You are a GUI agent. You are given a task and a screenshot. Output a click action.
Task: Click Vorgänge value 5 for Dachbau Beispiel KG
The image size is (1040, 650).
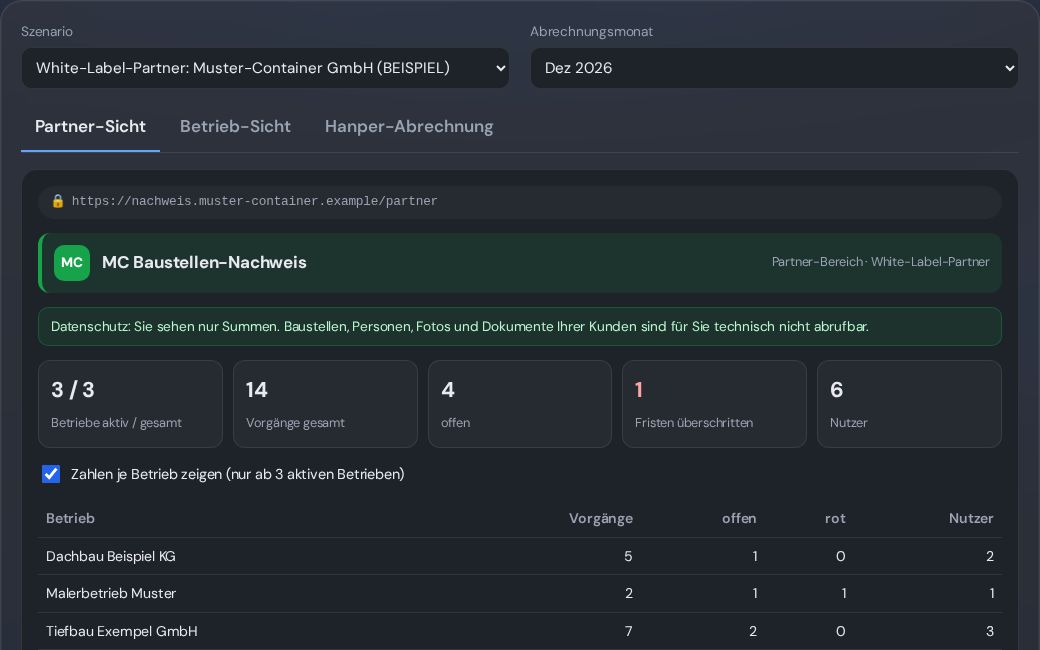tap(628, 556)
